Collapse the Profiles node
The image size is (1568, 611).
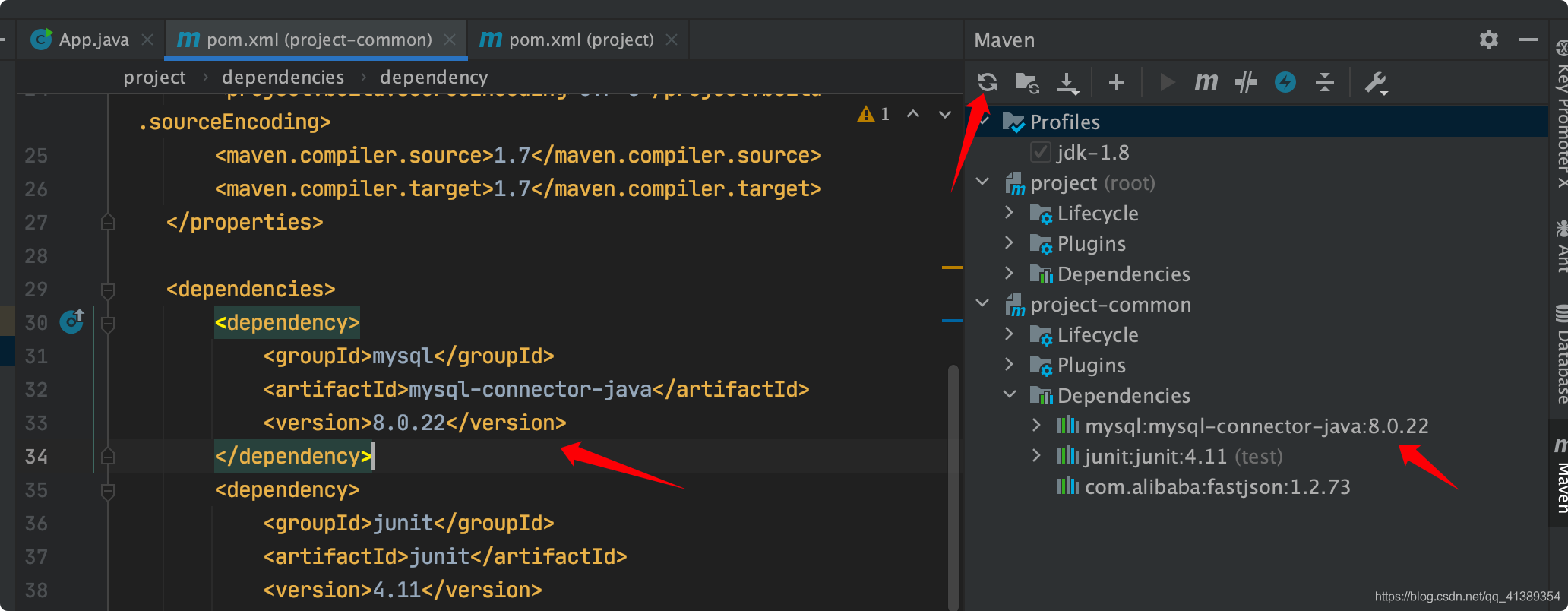pyautogui.click(x=985, y=122)
